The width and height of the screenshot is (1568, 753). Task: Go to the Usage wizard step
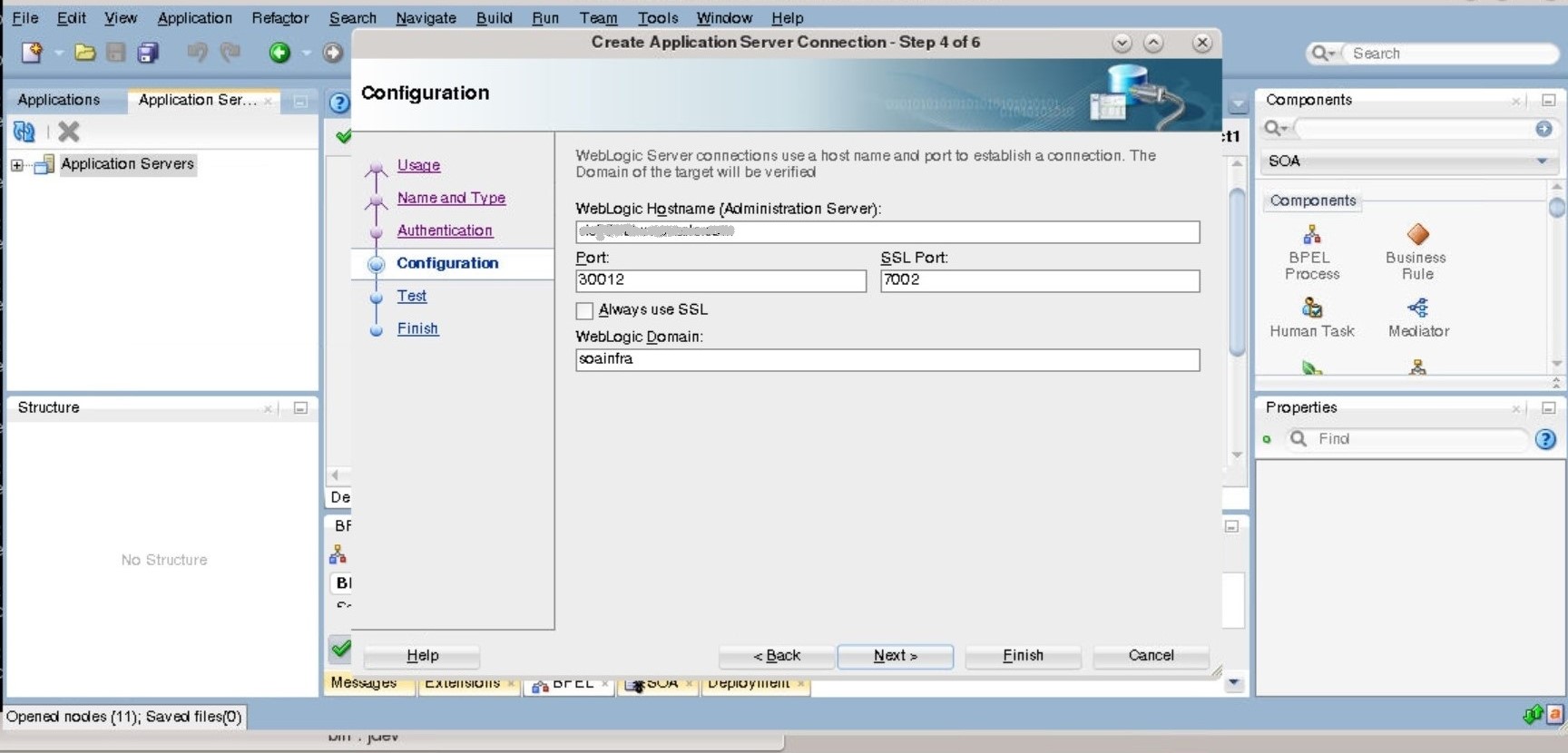click(418, 165)
